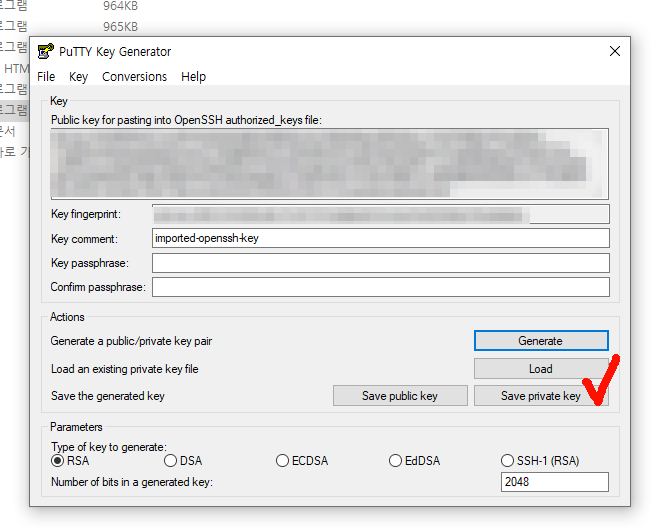Click 'Type of key to generate:' label
The image size is (656, 531).
coord(109,447)
